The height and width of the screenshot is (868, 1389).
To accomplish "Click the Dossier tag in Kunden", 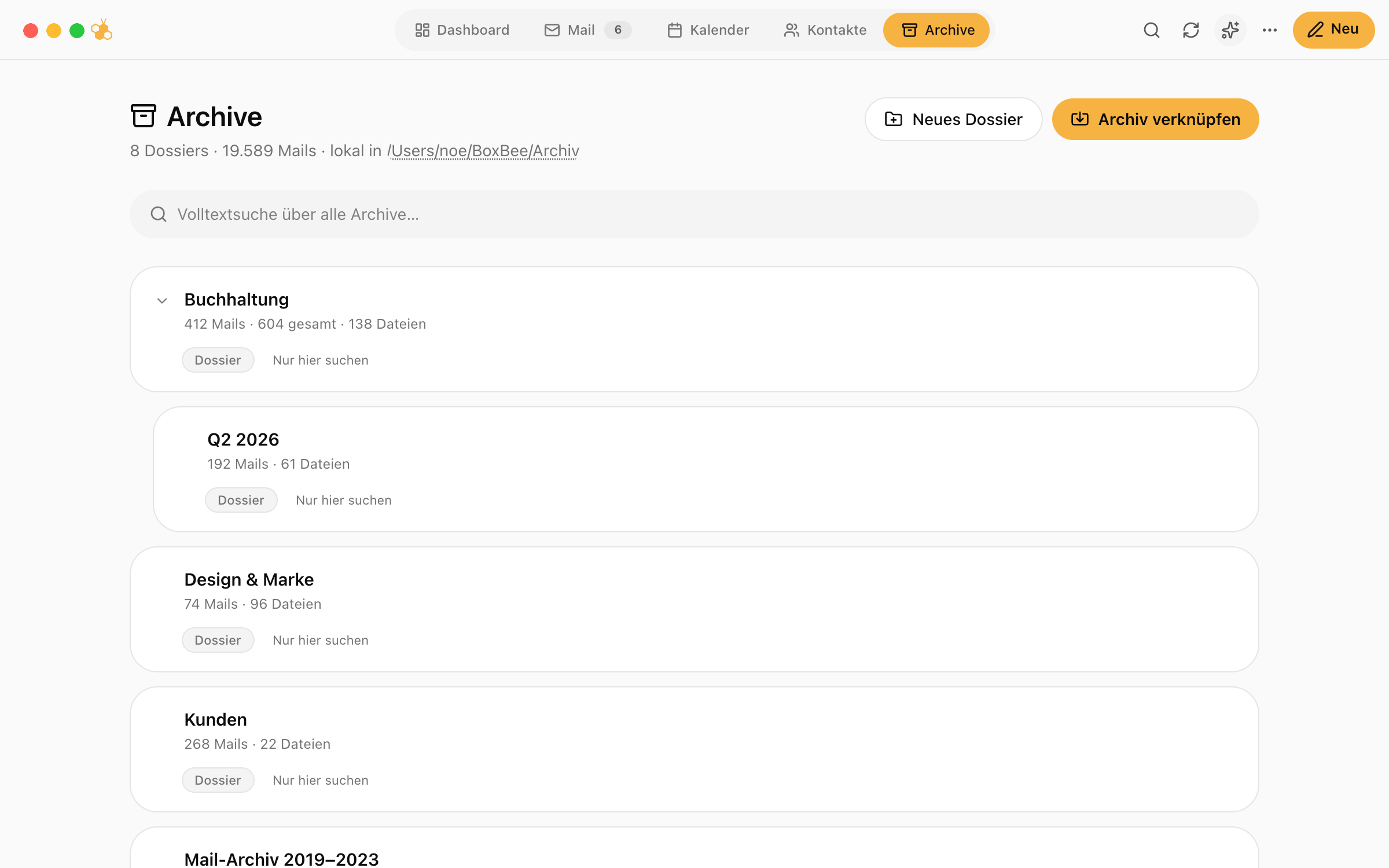I will click(x=218, y=780).
